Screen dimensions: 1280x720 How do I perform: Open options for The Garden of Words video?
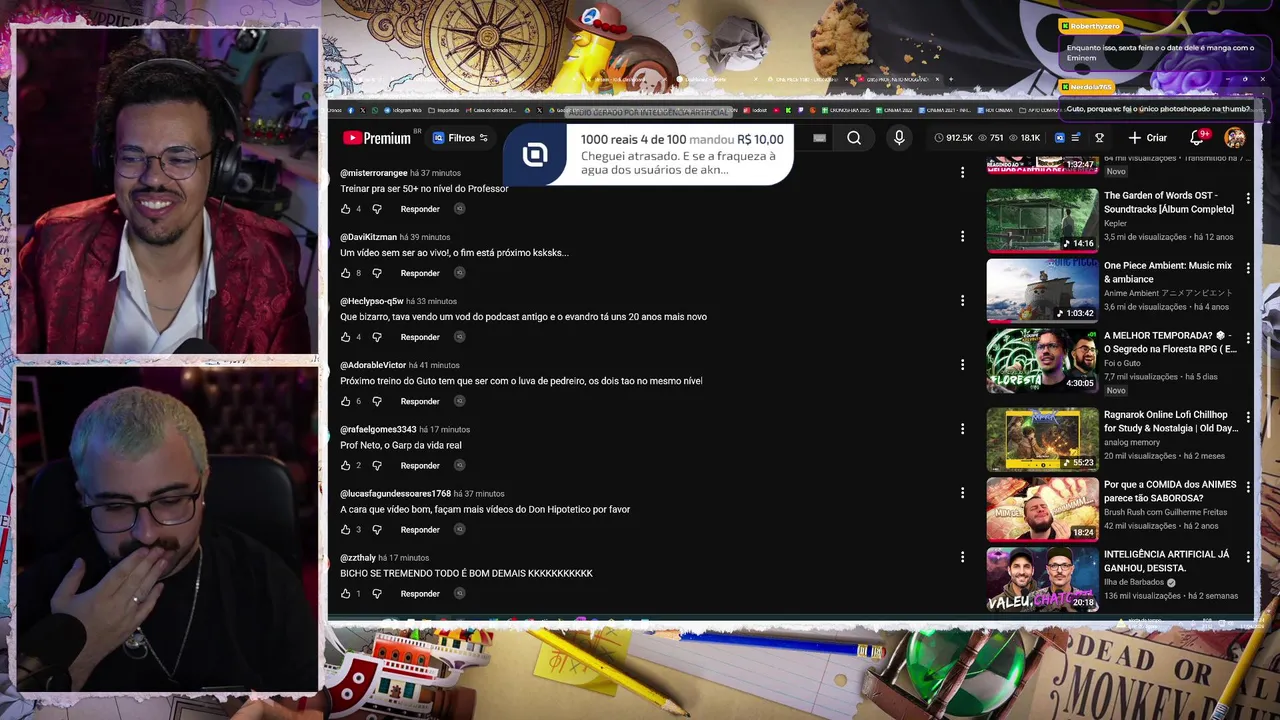click(x=1247, y=198)
